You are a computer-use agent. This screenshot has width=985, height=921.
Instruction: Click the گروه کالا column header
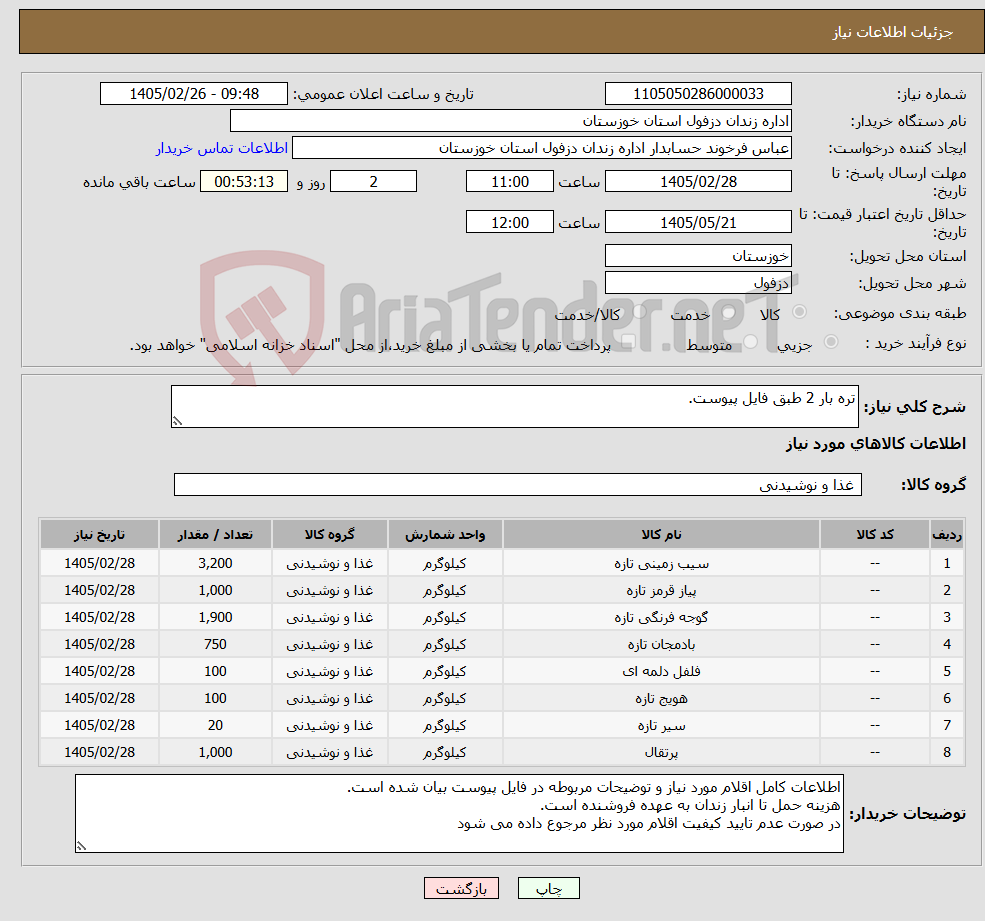(x=330, y=535)
